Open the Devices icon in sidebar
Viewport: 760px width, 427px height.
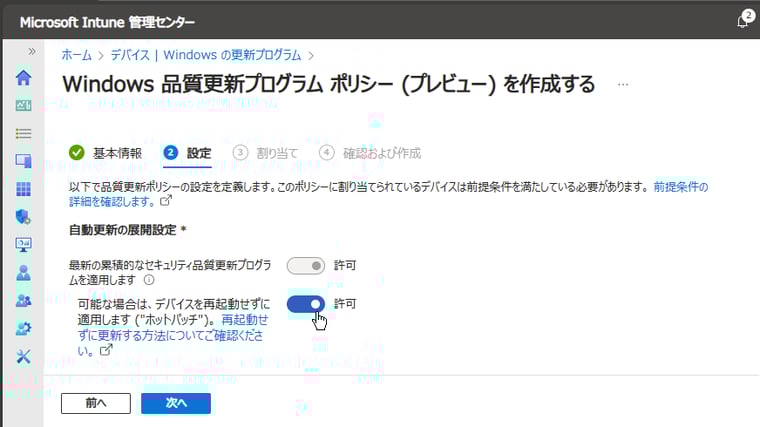coord(23,161)
